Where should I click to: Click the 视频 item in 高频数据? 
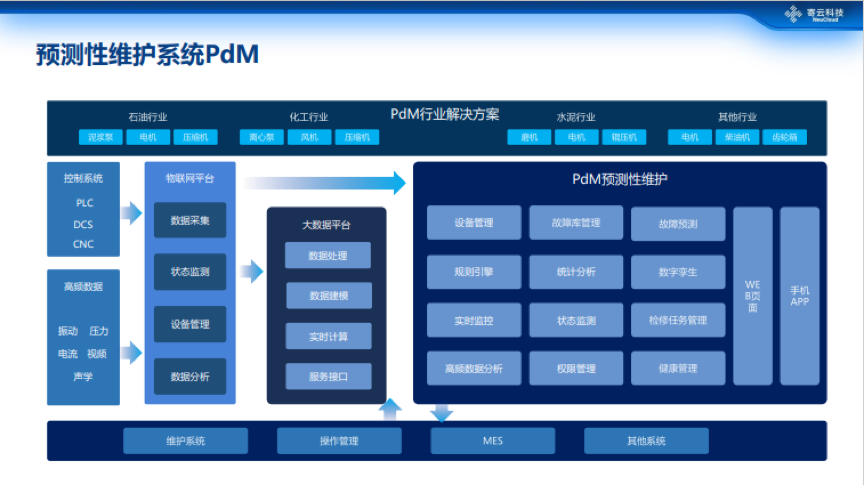(96, 353)
